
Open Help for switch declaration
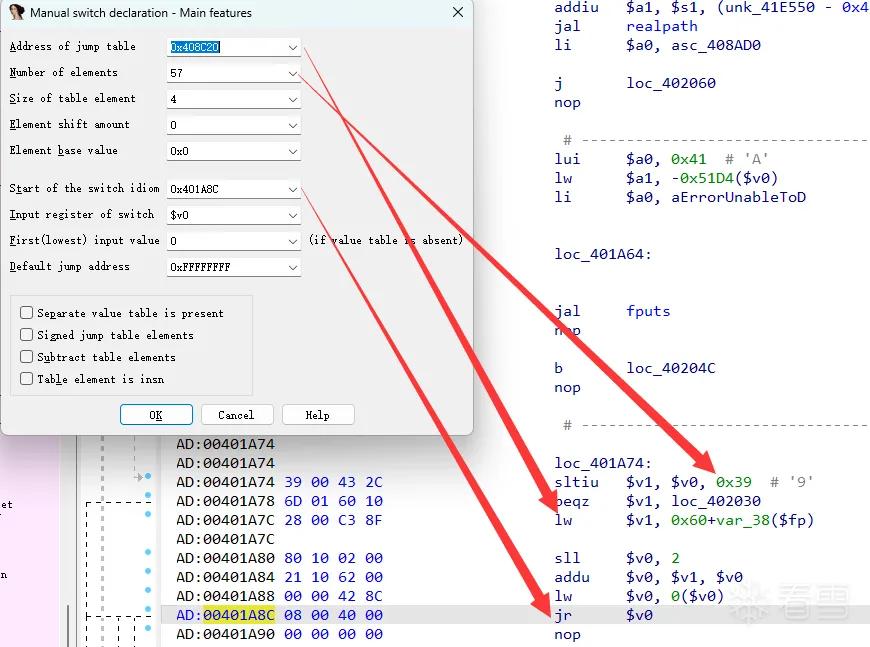pyautogui.click(x=318, y=415)
